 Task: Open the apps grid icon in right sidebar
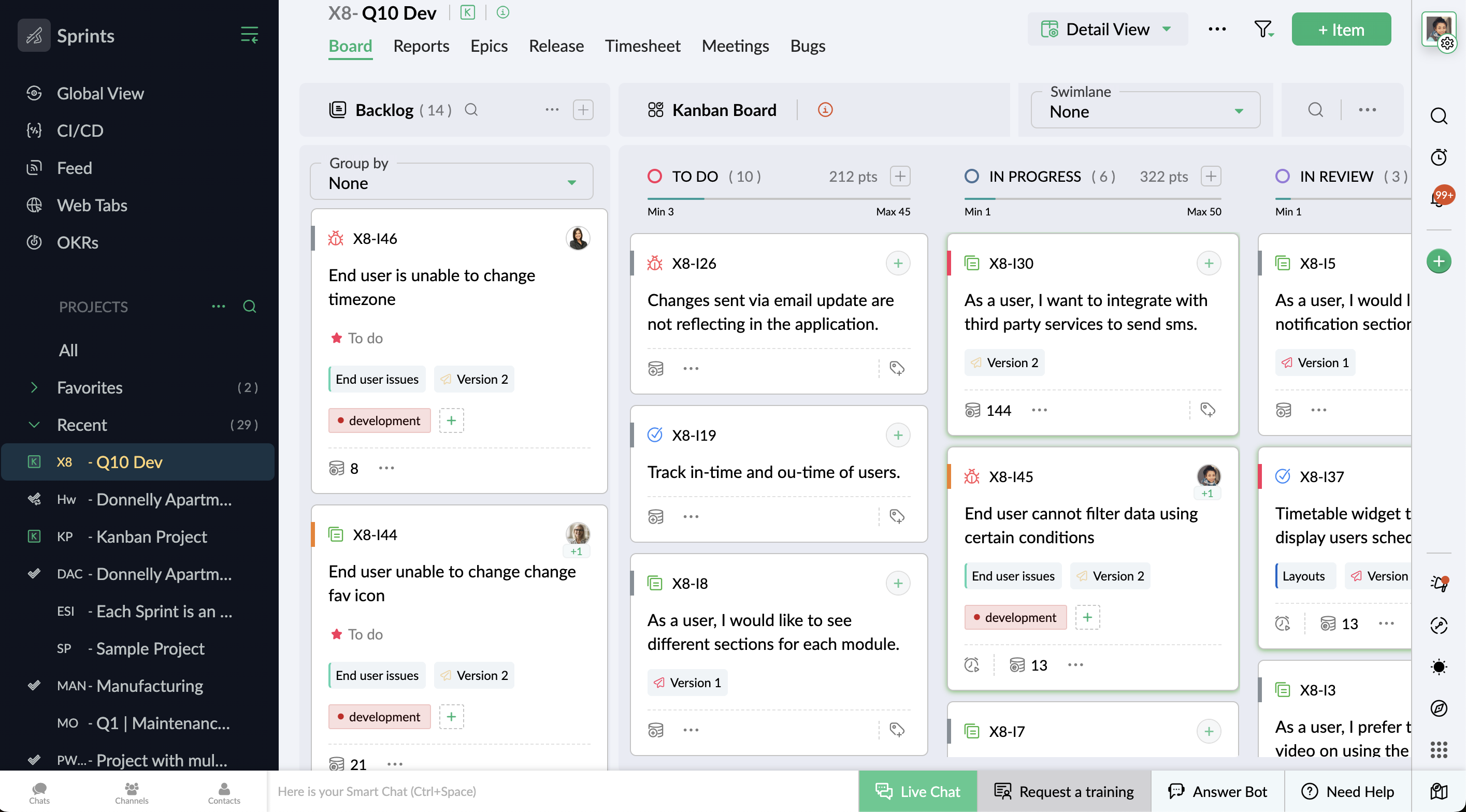(x=1439, y=750)
